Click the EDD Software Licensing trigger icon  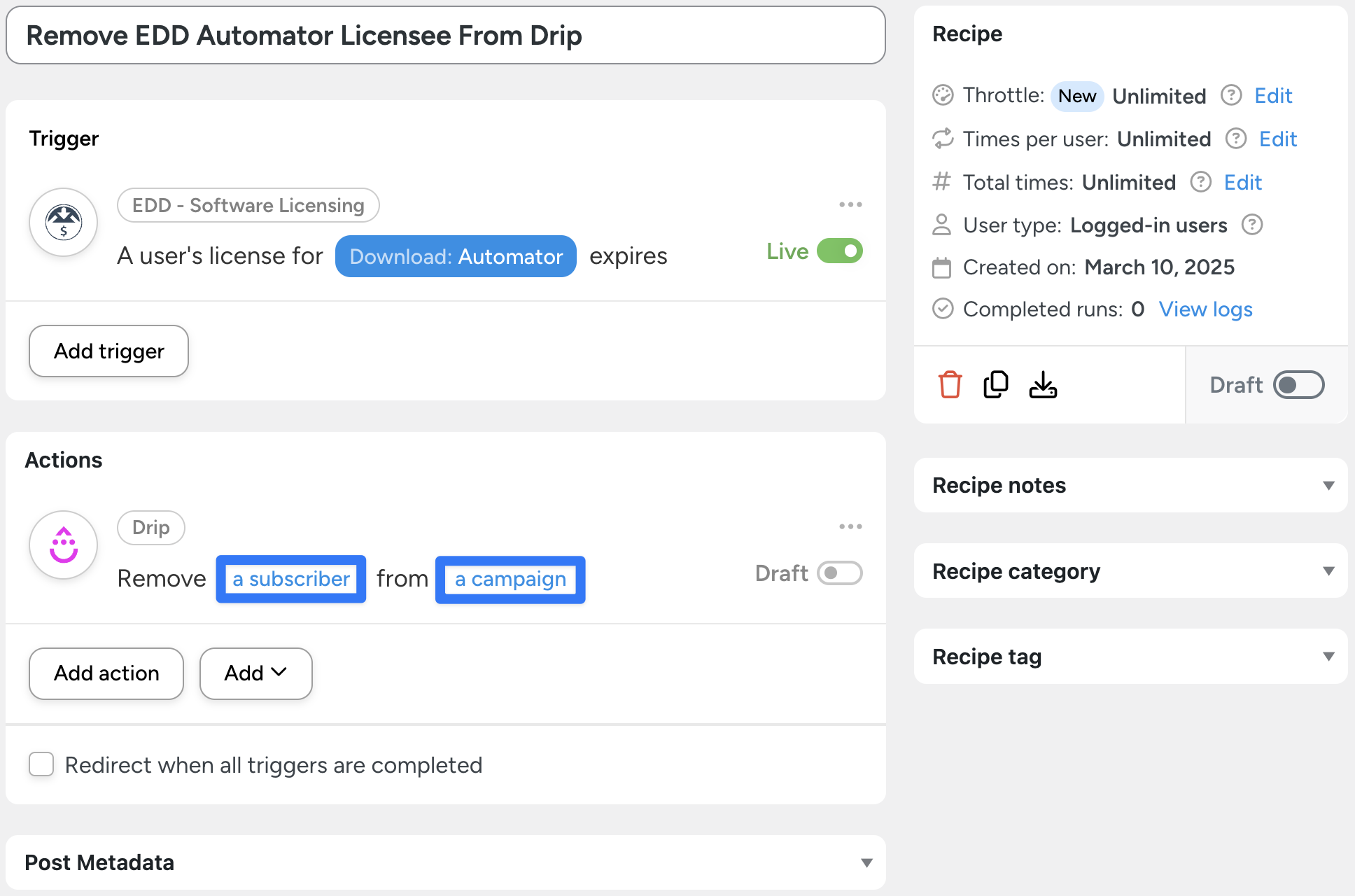point(63,222)
